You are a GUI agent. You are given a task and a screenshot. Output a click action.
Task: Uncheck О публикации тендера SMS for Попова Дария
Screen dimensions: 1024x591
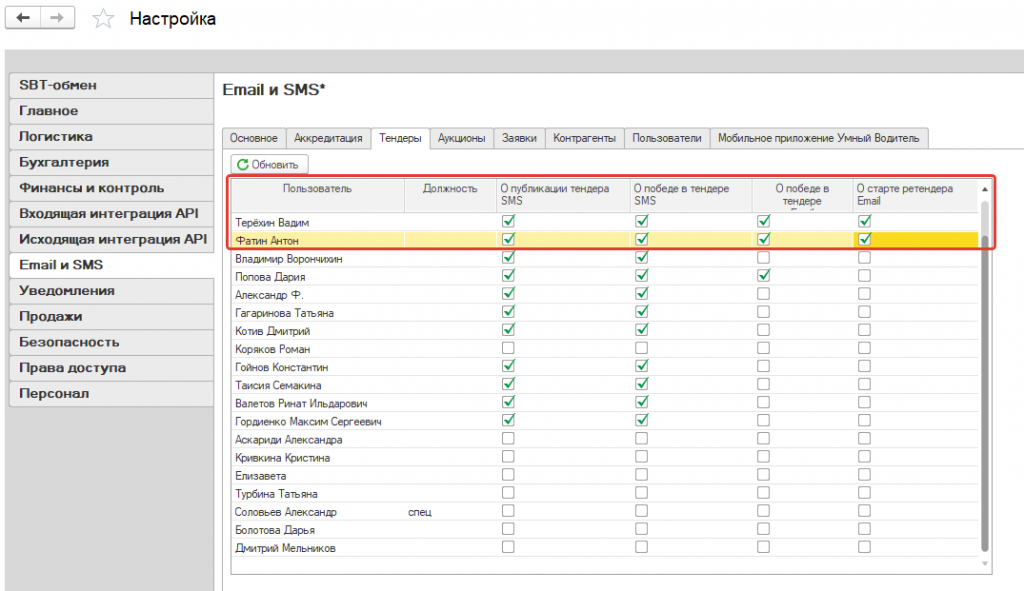click(508, 276)
